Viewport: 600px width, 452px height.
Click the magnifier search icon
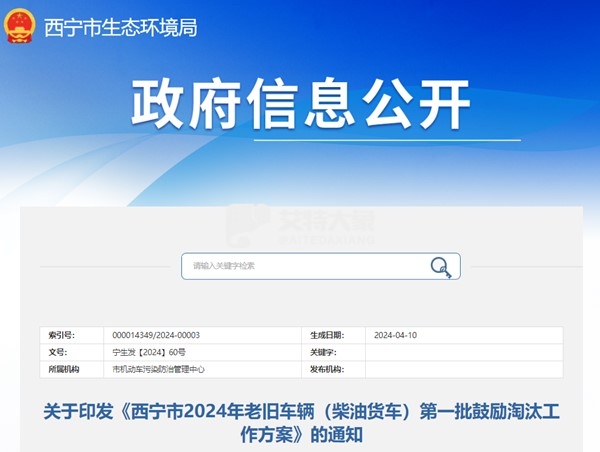pyautogui.click(x=440, y=266)
